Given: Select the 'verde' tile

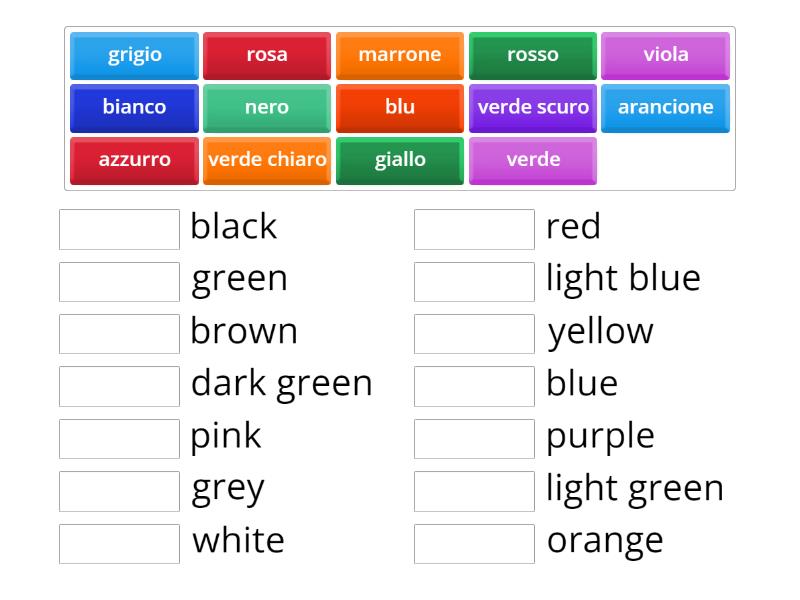Looking at the screenshot, I should (x=533, y=159).
